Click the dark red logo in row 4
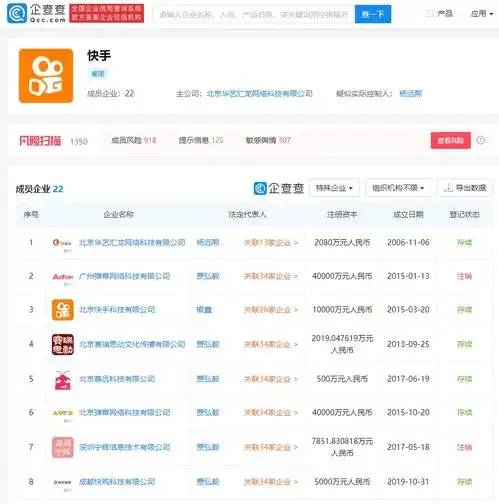The width and height of the screenshot is (499, 504). [63, 344]
